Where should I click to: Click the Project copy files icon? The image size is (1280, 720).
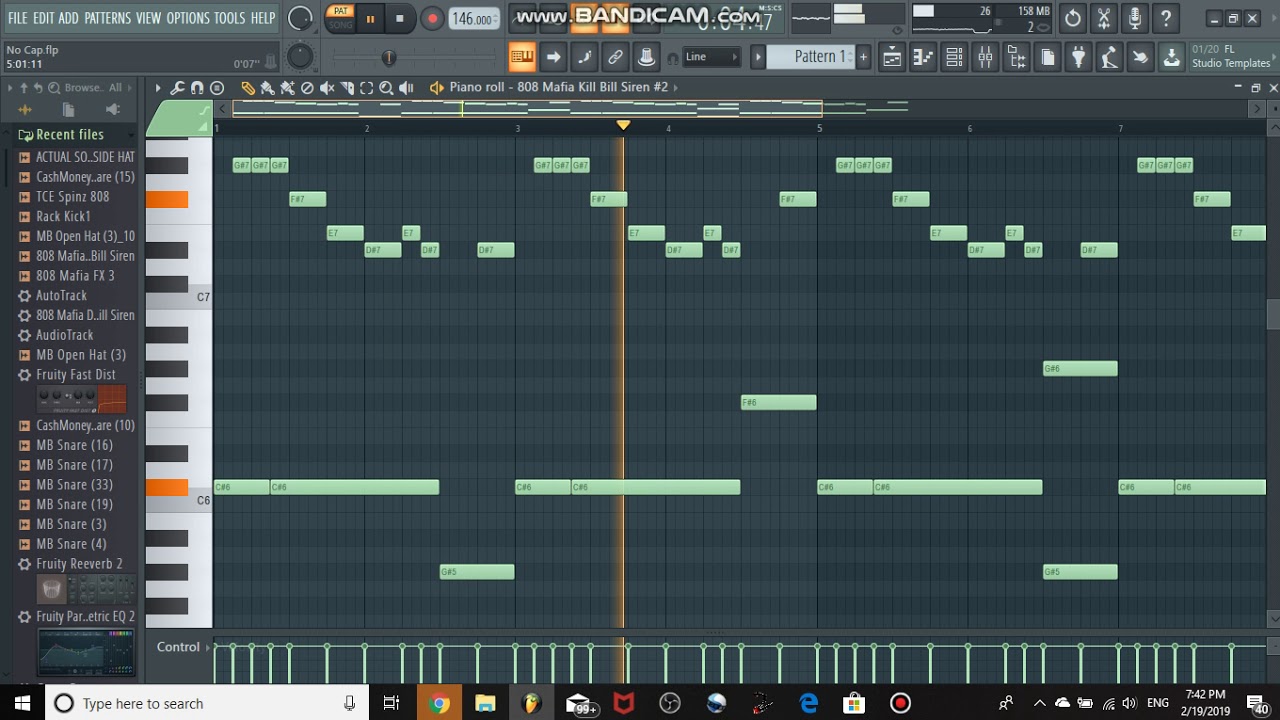[1047, 57]
